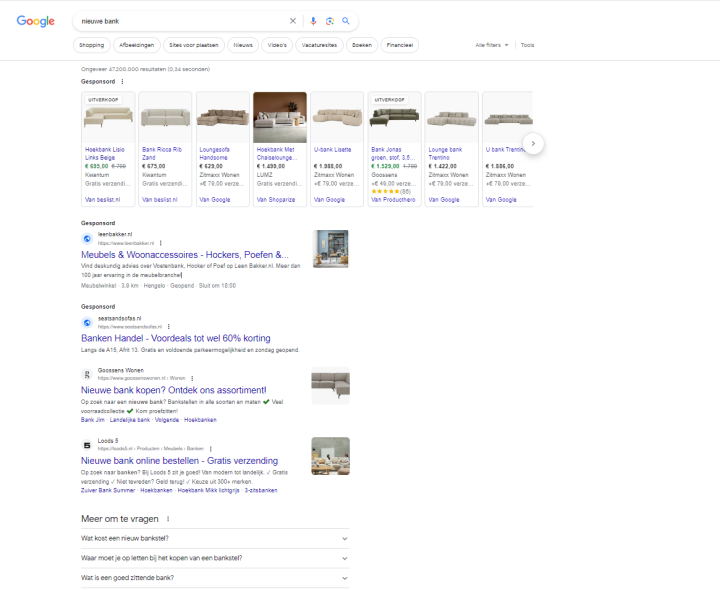Click the Tools button
The width and height of the screenshot is (720, 590).
(527, 45)
